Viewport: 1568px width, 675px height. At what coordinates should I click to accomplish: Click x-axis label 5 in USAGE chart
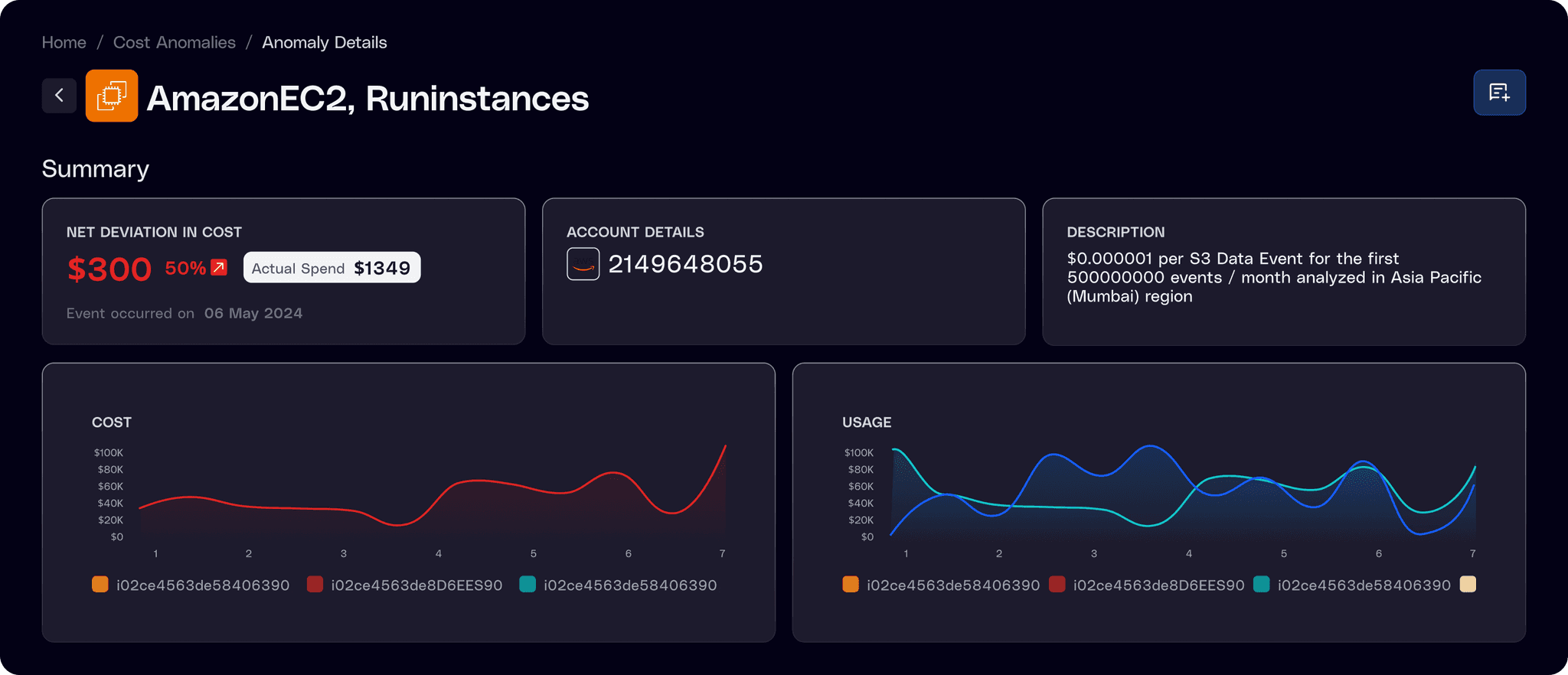click(1284, 553)
